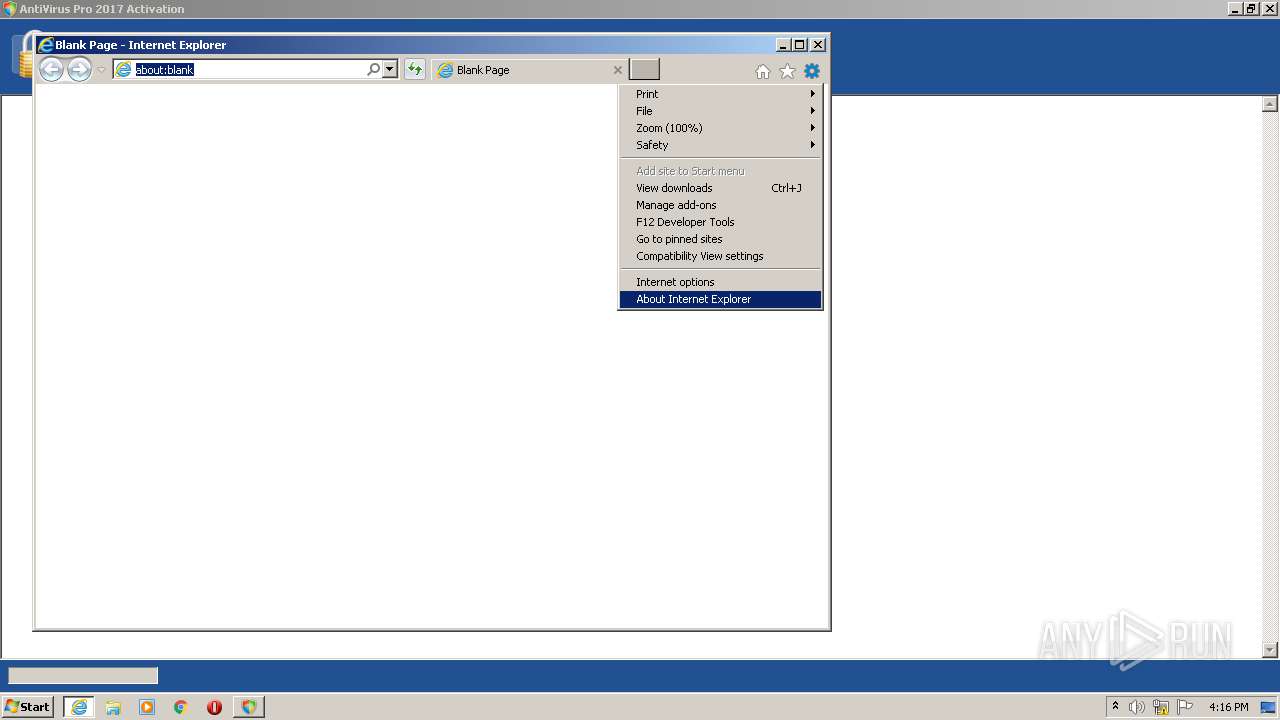Click the IE page icon in address bar
1280x720 pixels.
(124, 70)
